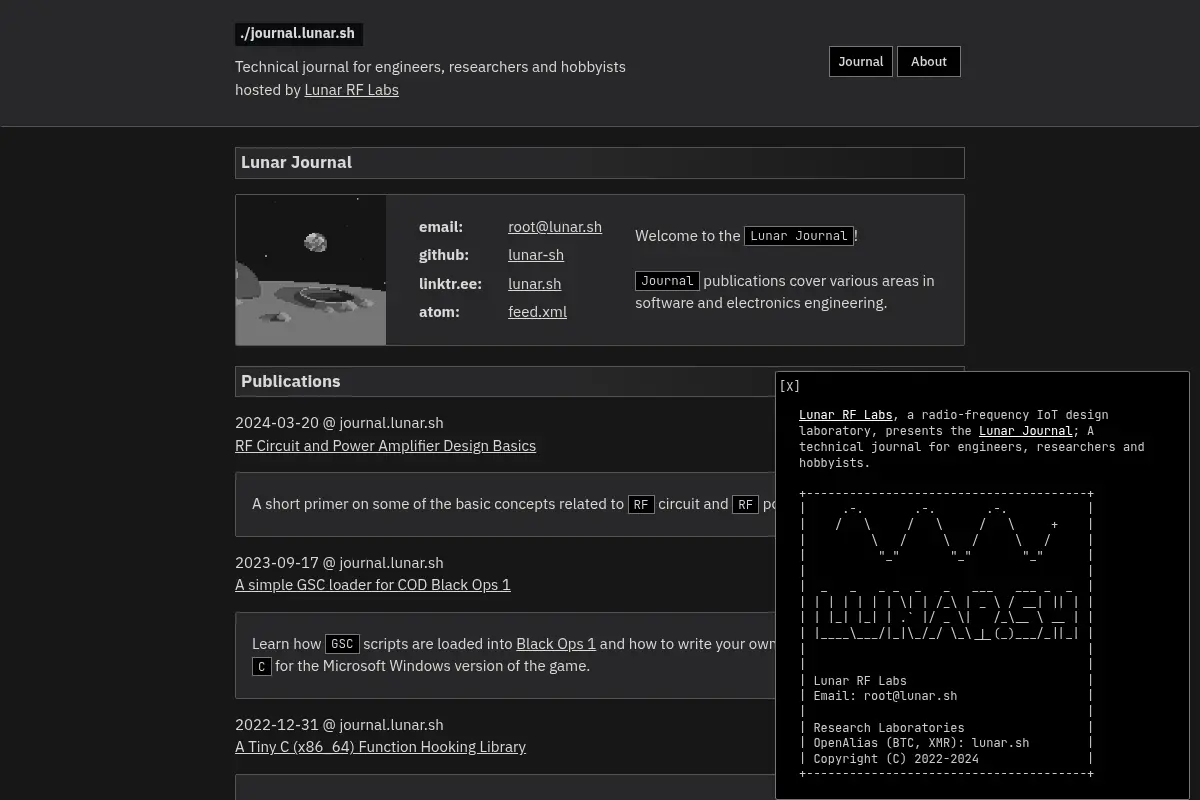This screenshot has width=1200, height=800.
Task: Click Lunar Journal link in popup
Action: pyautogui.click(x=1025, y=431)
